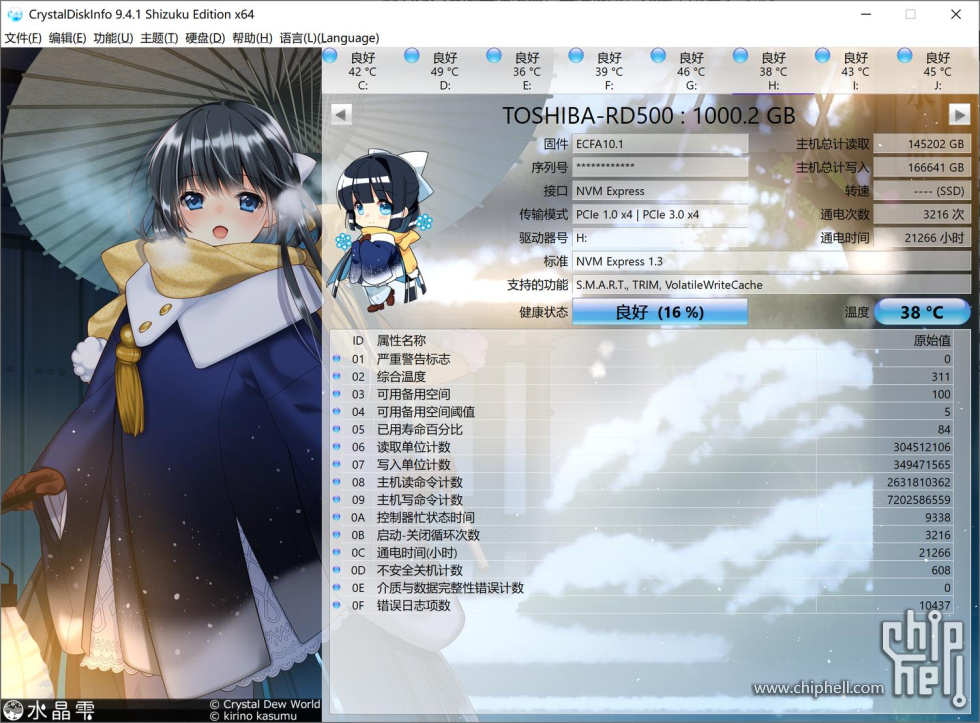Show the J: disk at 45 °C
Viewport: 980px width, 723px height.
[937, 71]
